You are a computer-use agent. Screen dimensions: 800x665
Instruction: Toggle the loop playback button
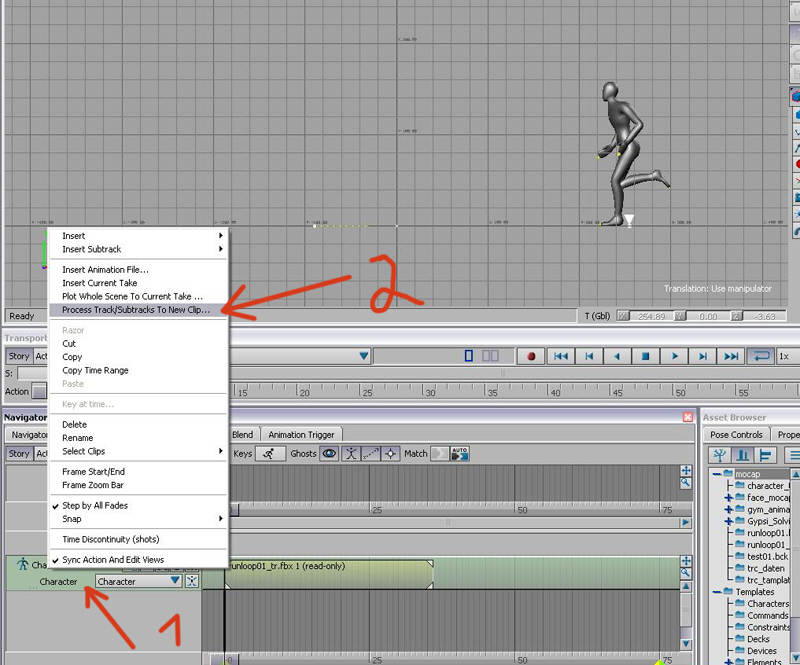click(x=761, y=356)
